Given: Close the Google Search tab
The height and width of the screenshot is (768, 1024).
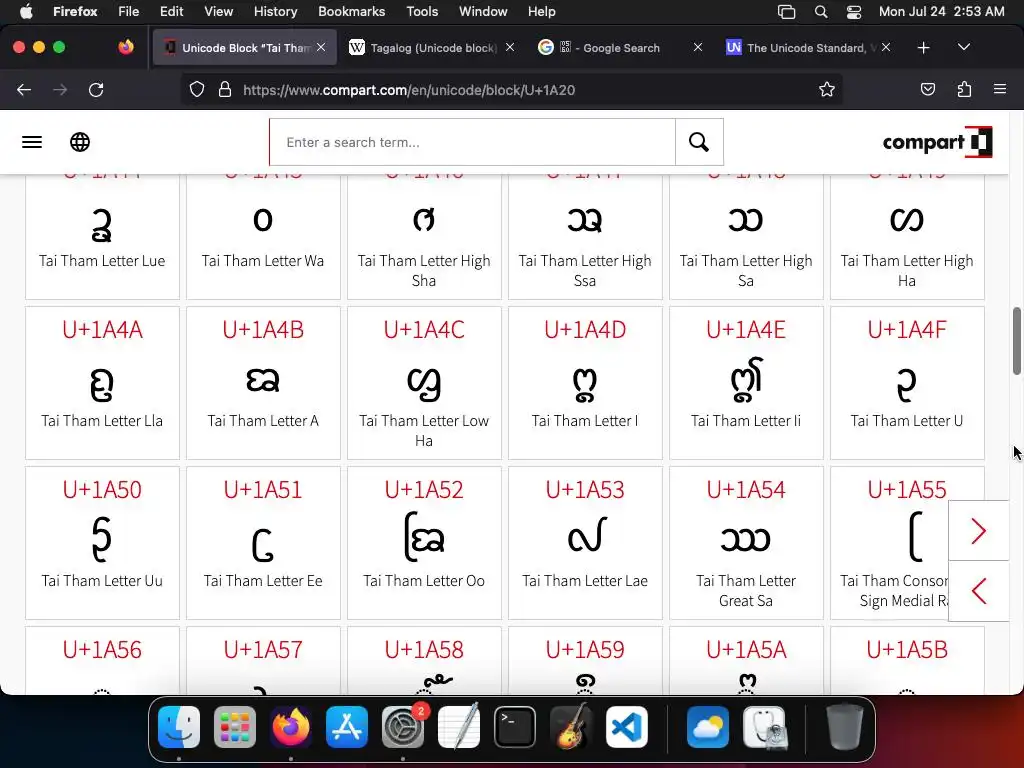Looking at the screenshot, I should pos(697,48).
